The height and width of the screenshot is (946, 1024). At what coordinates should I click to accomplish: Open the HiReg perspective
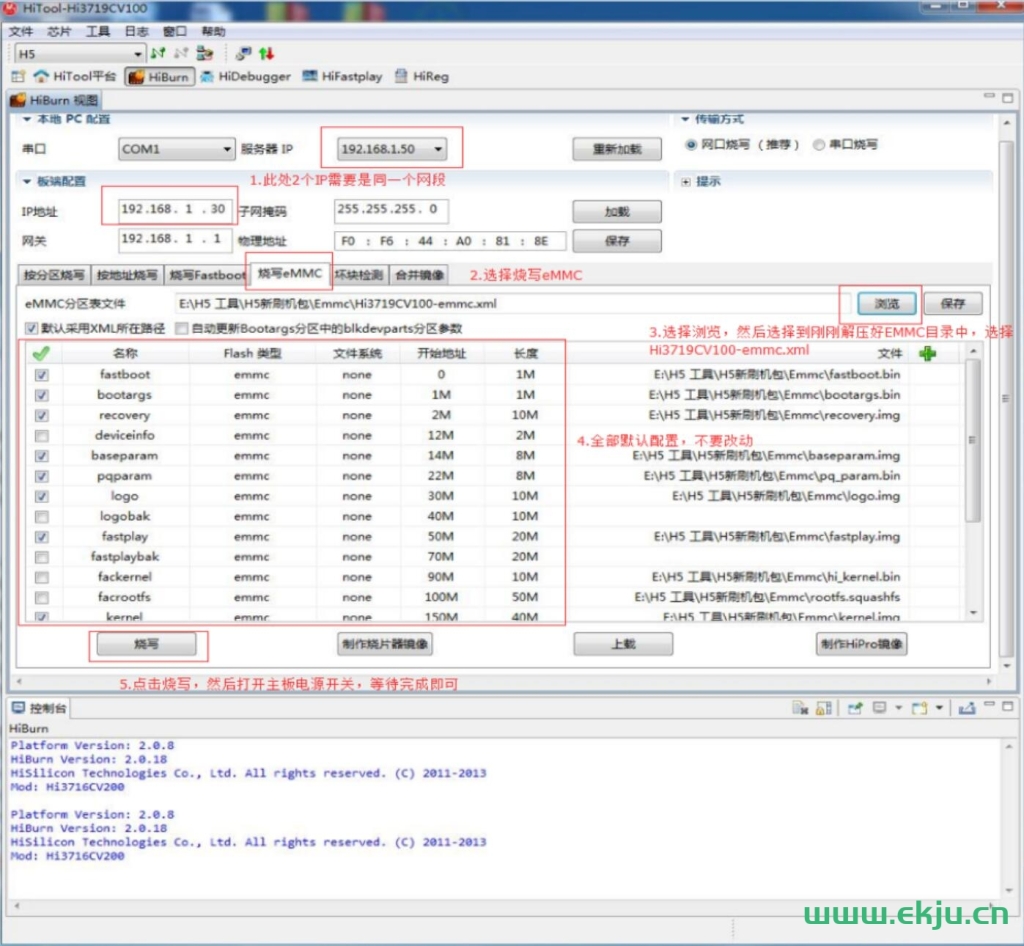(x=422, y=76)
